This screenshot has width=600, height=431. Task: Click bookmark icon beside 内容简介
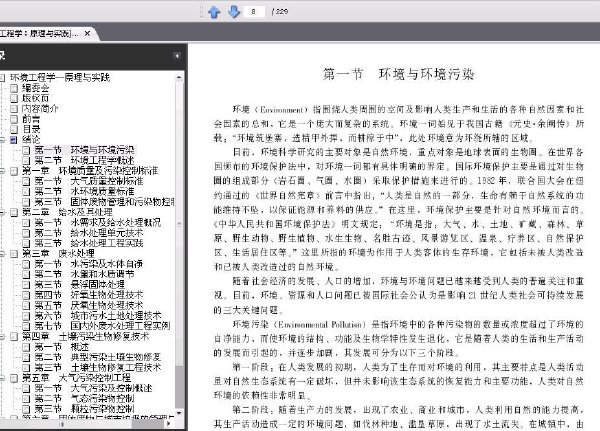14,109
